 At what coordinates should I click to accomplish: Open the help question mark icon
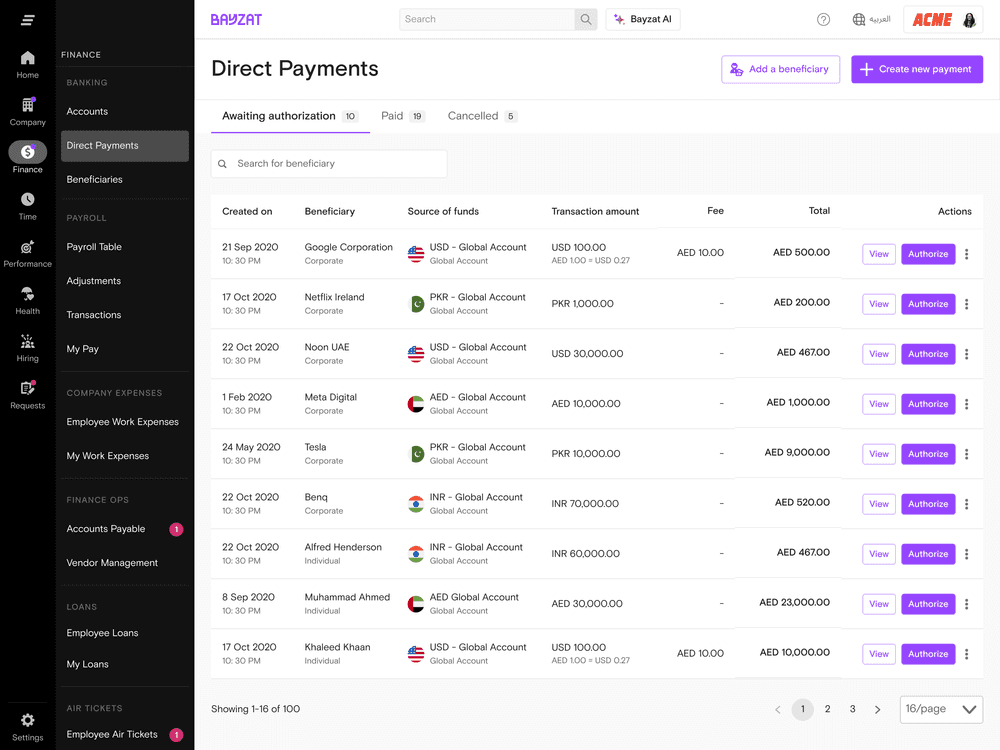tap(823, 20)
